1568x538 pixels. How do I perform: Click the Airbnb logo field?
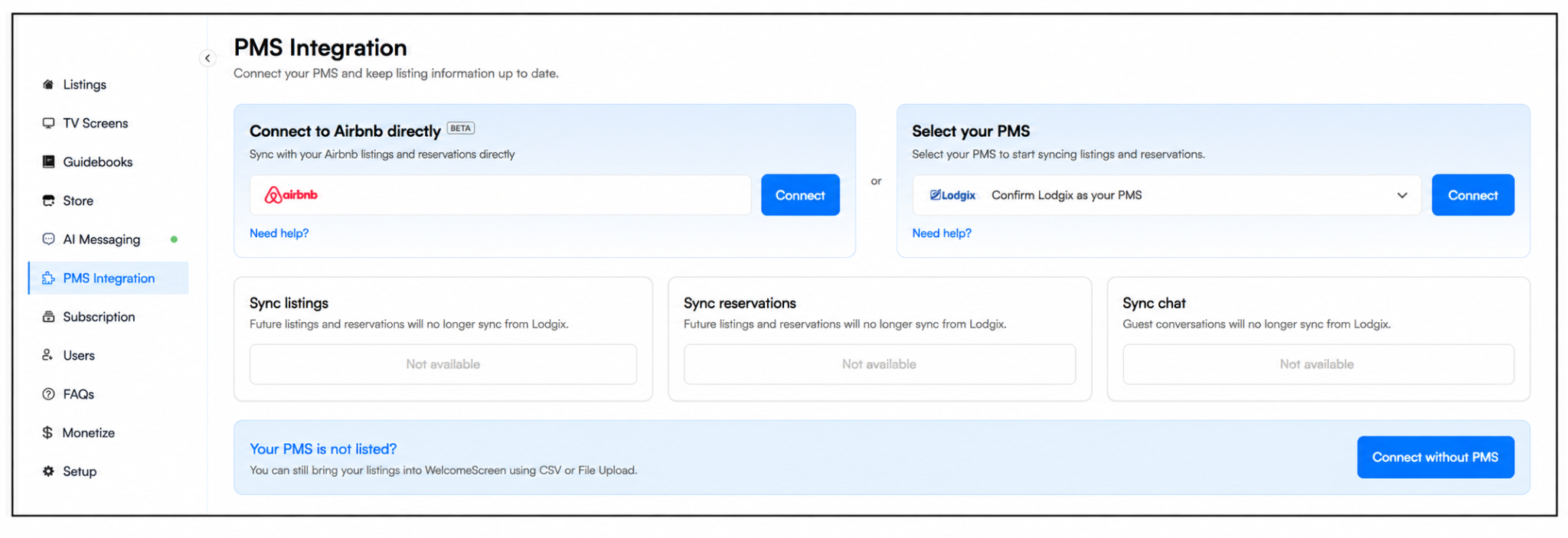[501, 195]
